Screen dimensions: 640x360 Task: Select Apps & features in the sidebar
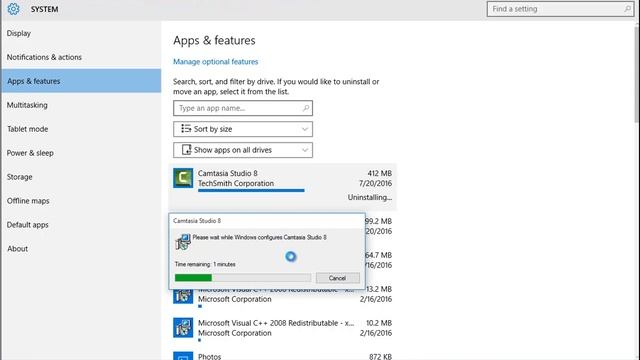pos(81,81)
